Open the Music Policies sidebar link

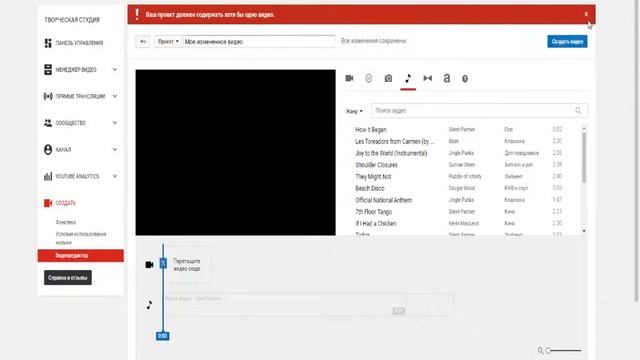tap(81, 238)
